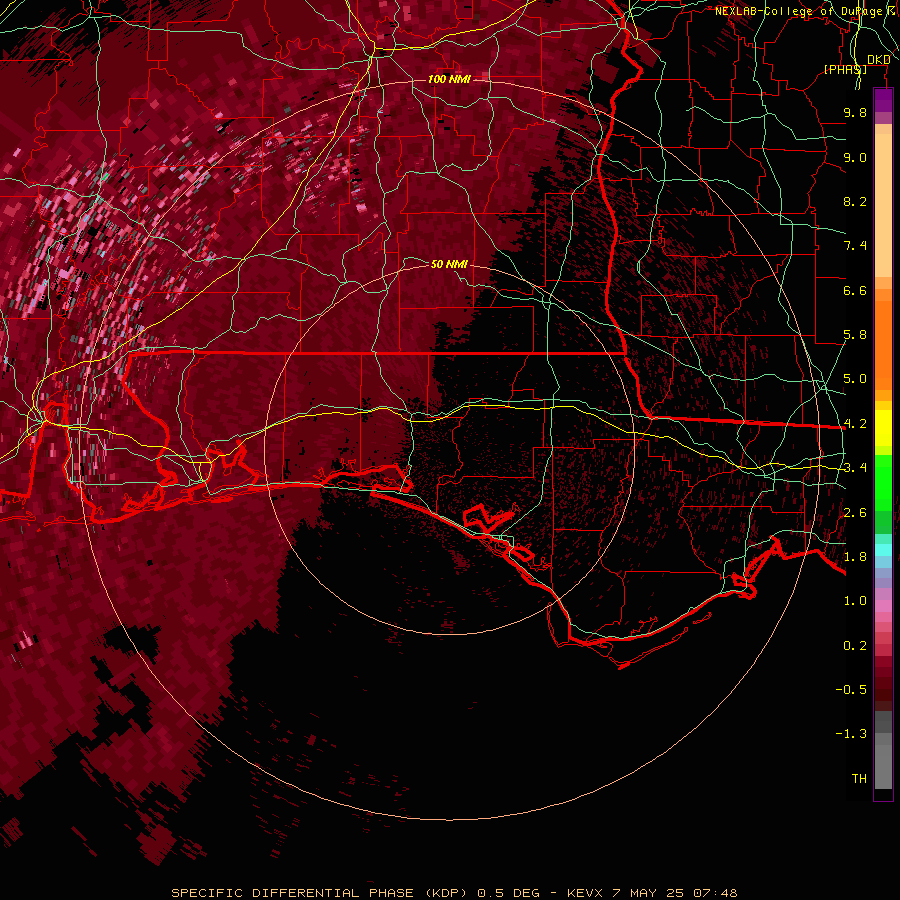The image size is (900, 900).
Task: Click the TH legend label
Action: click(859, 779)
